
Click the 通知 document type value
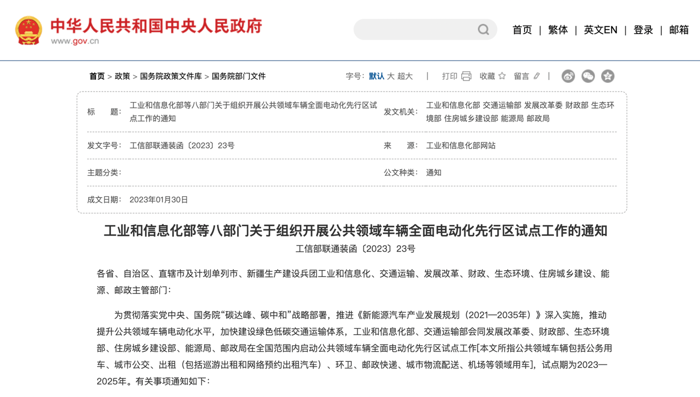click(433, 172)
